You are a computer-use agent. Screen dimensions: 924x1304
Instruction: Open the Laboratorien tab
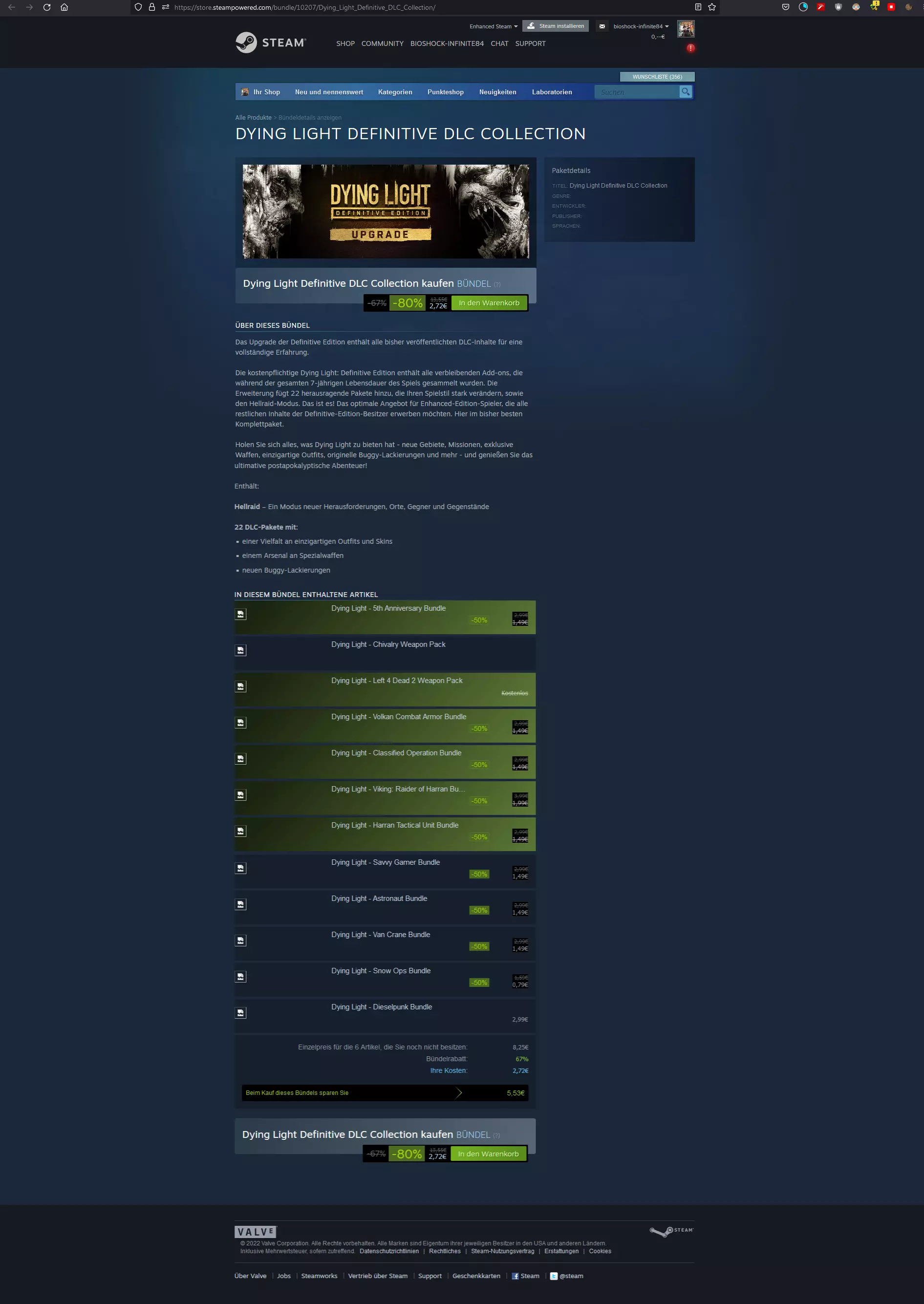[552, 92]
